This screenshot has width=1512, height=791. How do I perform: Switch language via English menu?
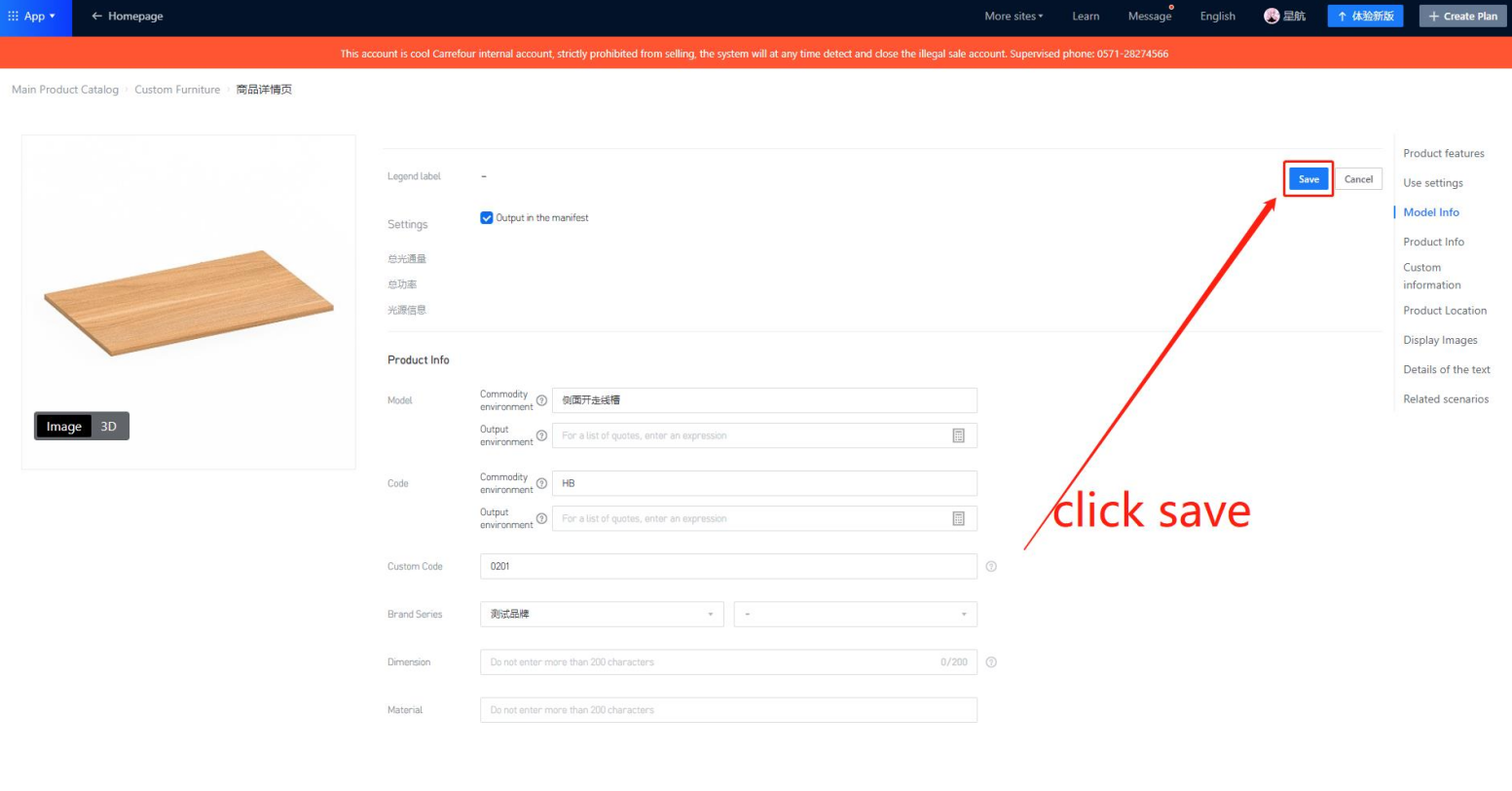(x=1217, y=17)
